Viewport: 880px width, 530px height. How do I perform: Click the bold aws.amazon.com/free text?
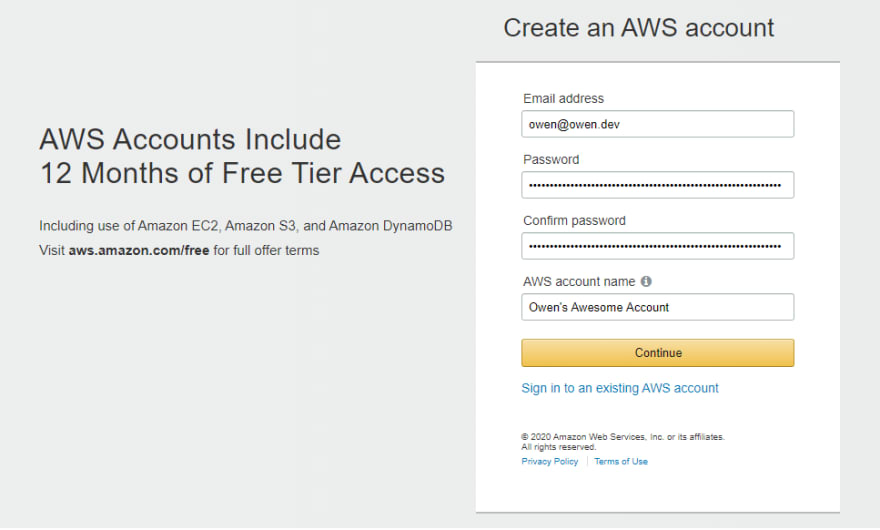point(139,250)
